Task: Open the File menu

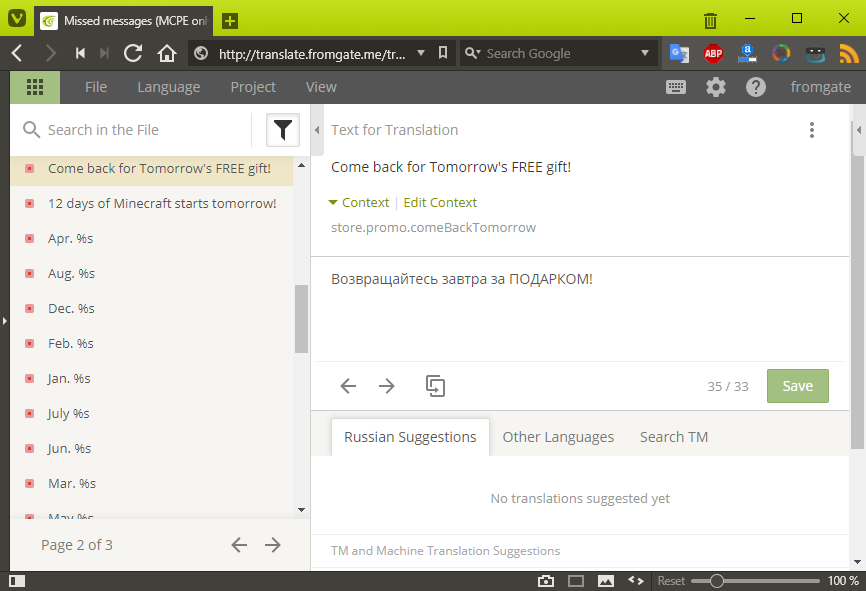Action: (x=96, y=87)
